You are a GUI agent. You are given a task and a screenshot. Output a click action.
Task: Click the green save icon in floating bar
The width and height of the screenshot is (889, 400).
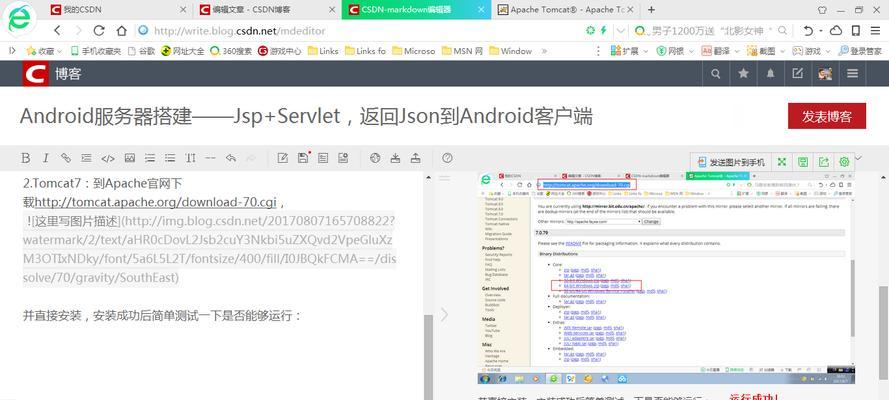tap(803, 162)
